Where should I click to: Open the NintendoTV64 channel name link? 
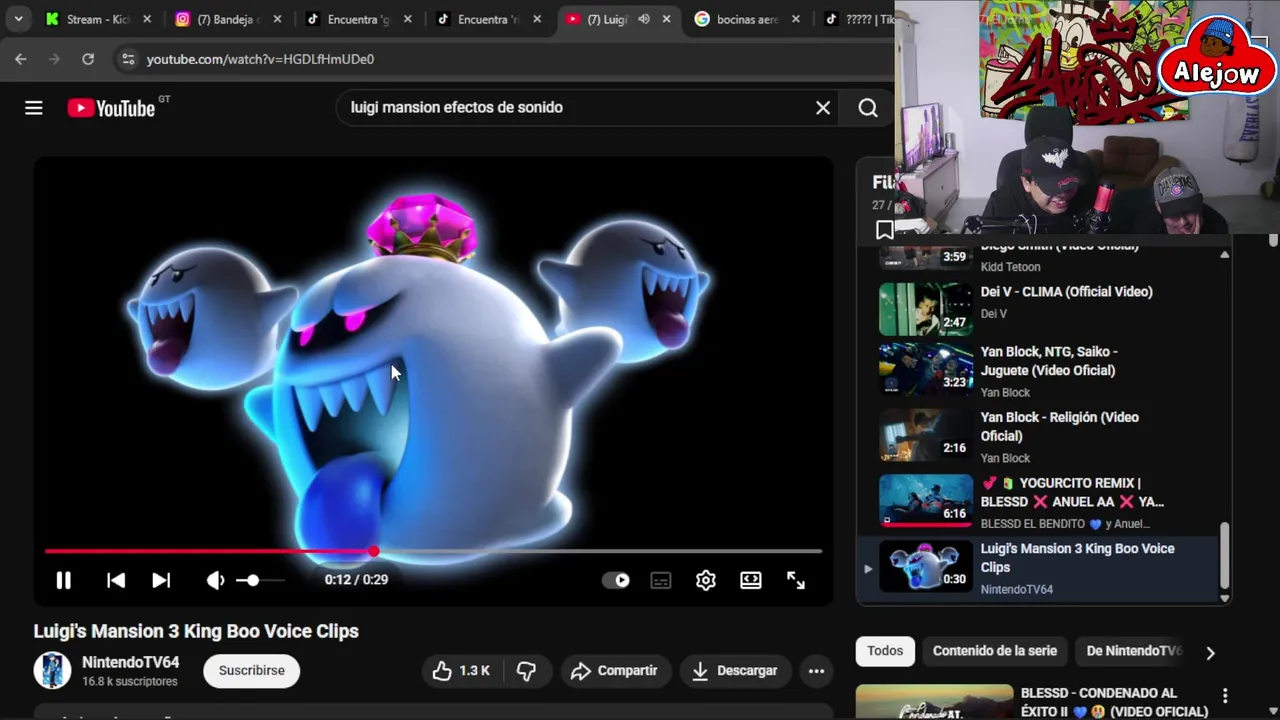[131, 662]
